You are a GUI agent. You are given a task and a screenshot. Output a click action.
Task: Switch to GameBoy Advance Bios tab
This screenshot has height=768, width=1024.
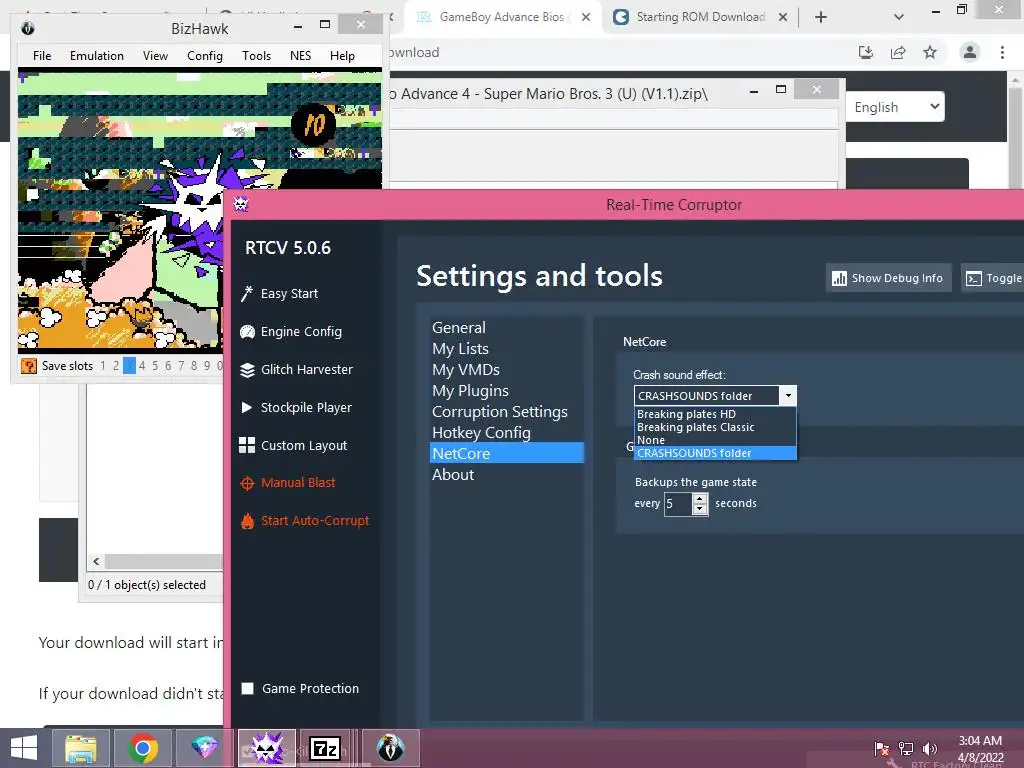coord(503,17)
